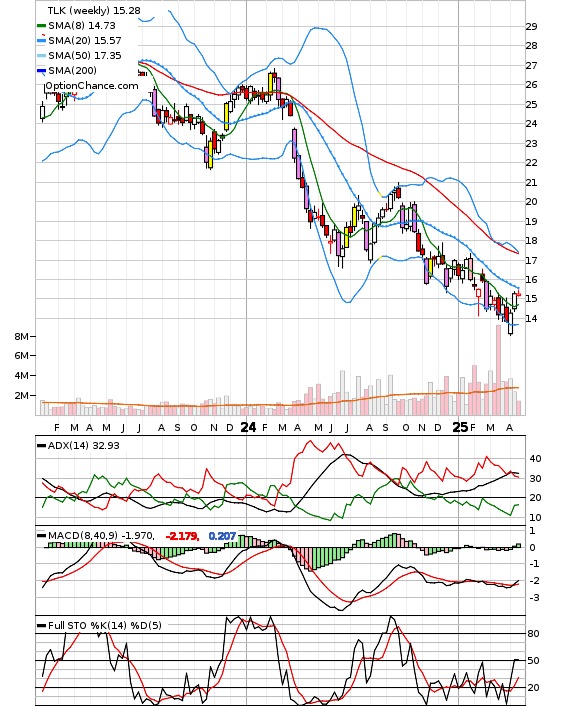Click the 8M volume axis label
566x706 pixels.
(22, 336)
